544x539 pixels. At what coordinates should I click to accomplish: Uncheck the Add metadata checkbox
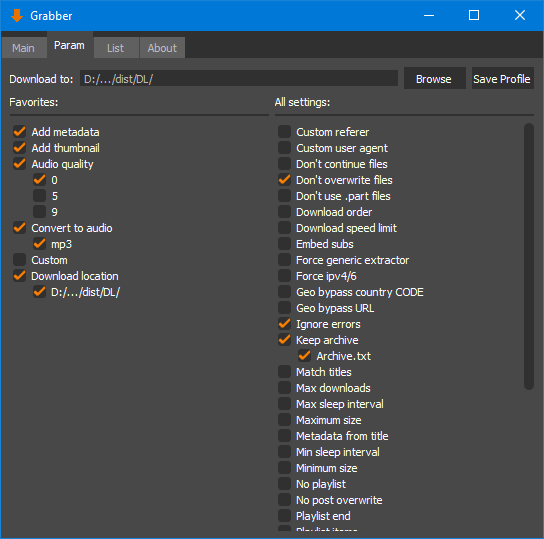[19, 132]
